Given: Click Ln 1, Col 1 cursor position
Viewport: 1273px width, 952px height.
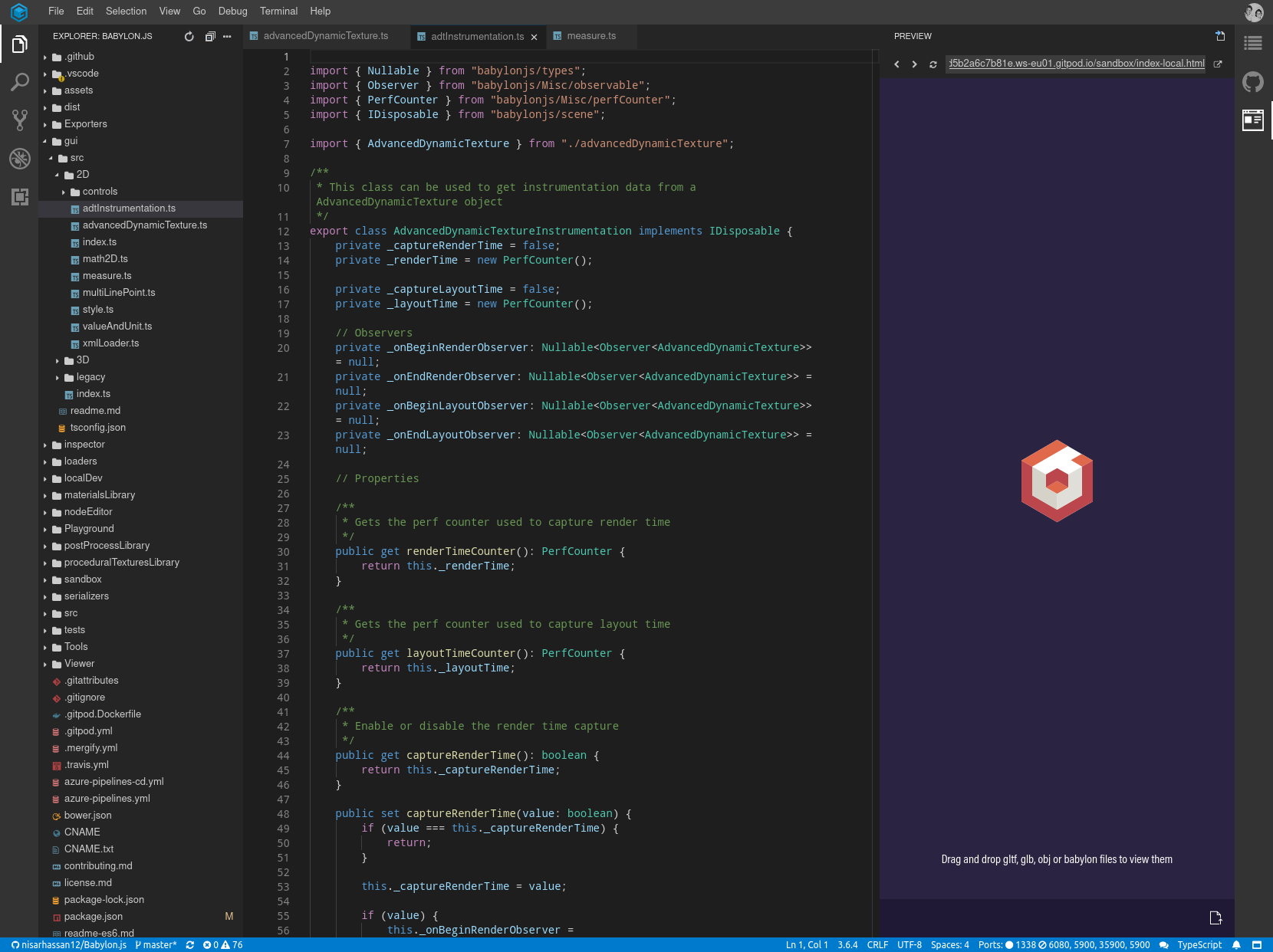Looking at the screenshot, I should pyautogui.click(x=807, y=945).
